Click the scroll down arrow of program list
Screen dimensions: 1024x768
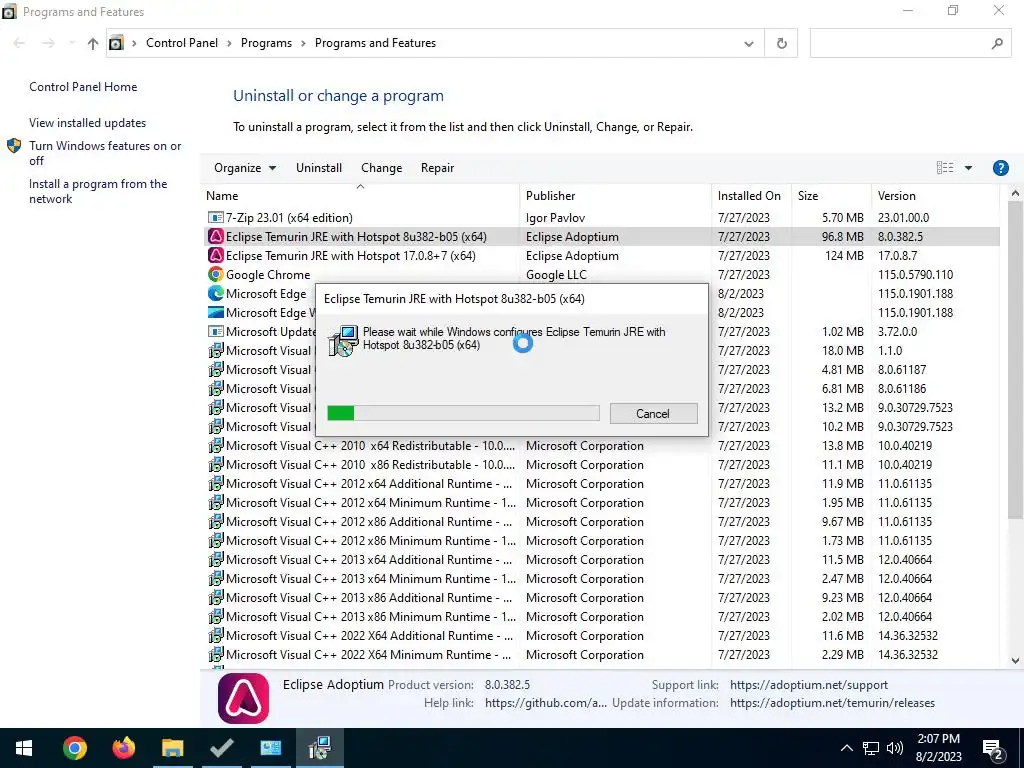(x=1015, y=660)
